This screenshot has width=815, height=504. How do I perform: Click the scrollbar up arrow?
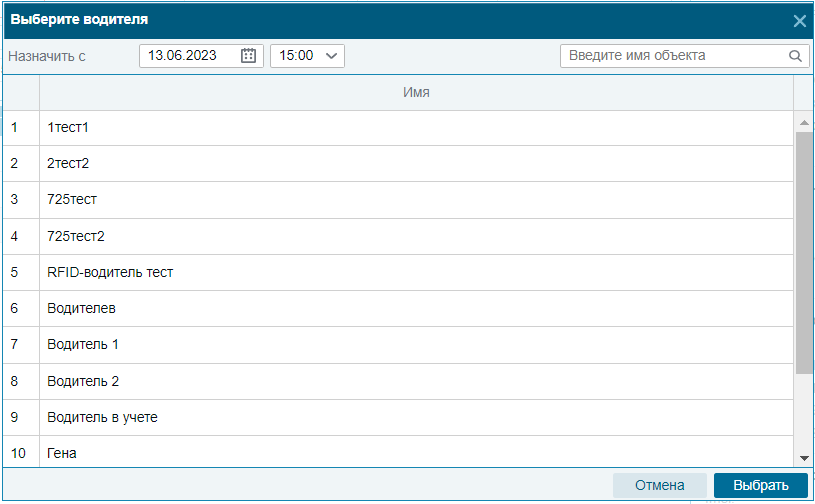coord(804,123)
